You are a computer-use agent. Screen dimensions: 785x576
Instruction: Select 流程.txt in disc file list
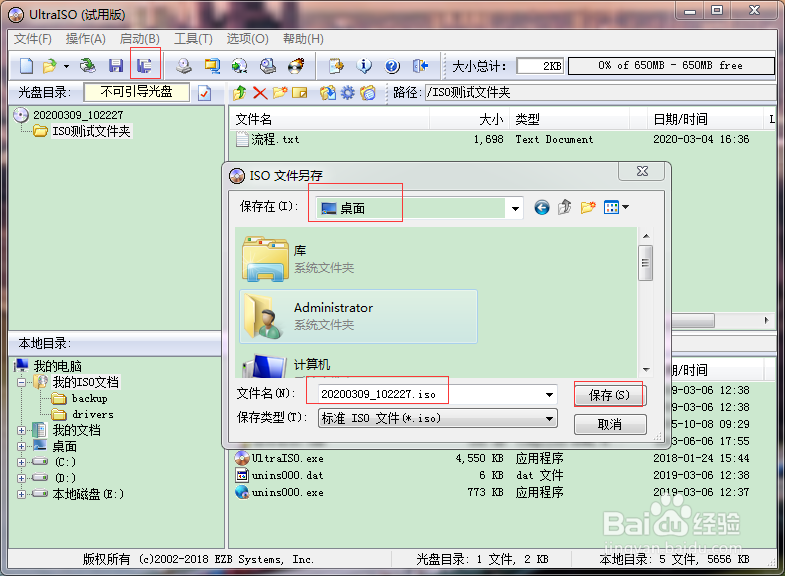275,139
